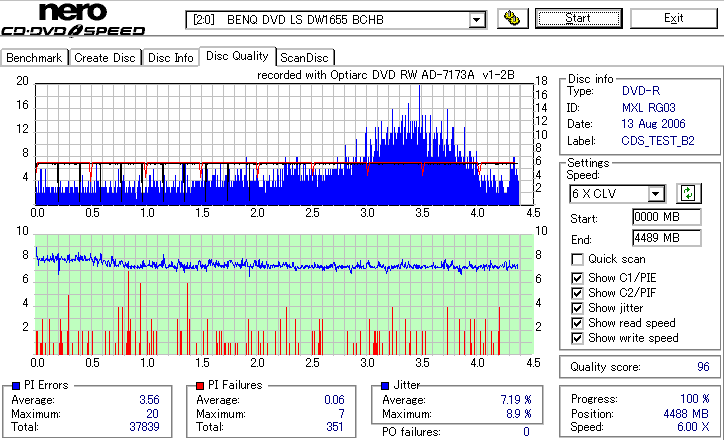Click the red PI Failures legend square
Image resolution: width=724 pixels, height=441 pixels.
click(x=200, y=386)
